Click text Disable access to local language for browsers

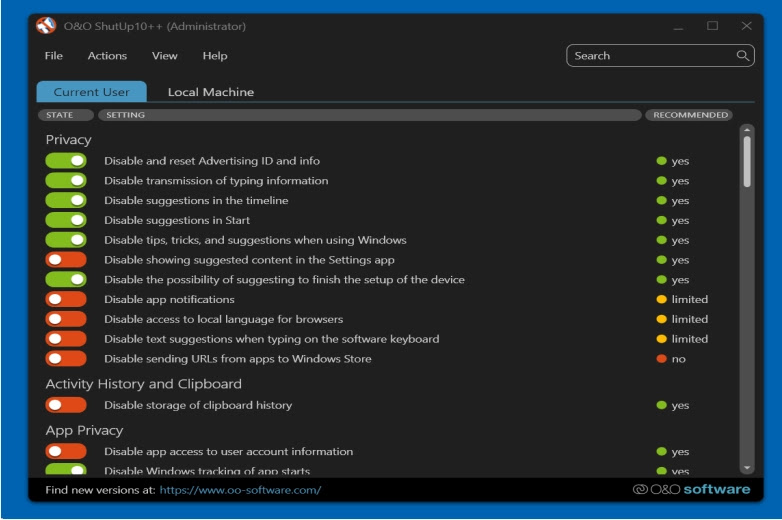223,319
